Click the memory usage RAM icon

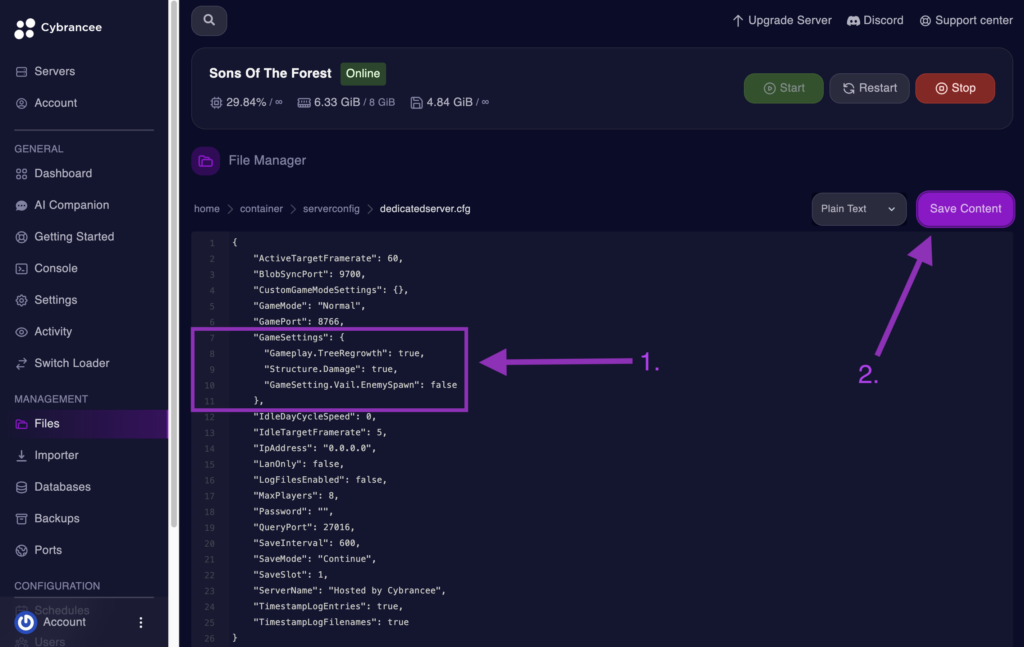coord(304,103)
